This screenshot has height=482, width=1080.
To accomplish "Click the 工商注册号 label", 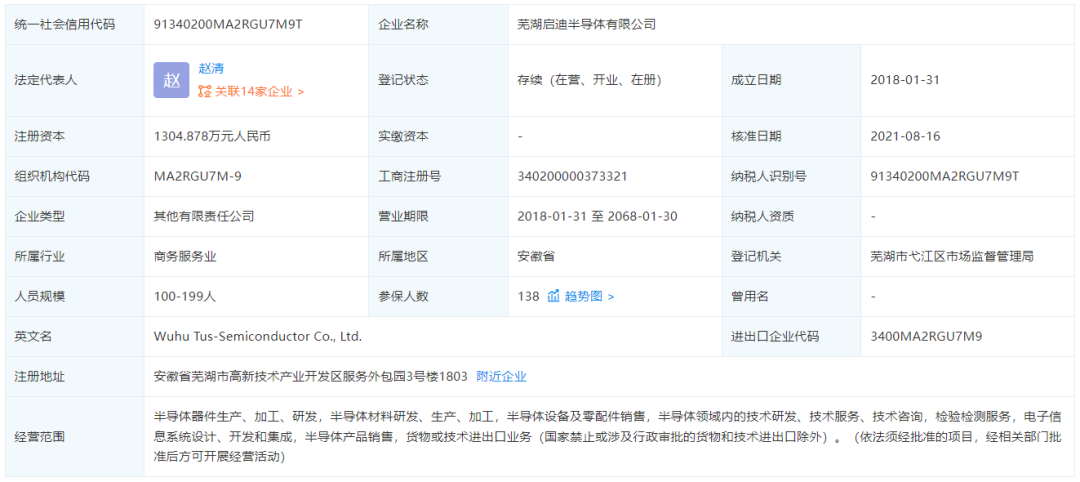I will (409, 176).
